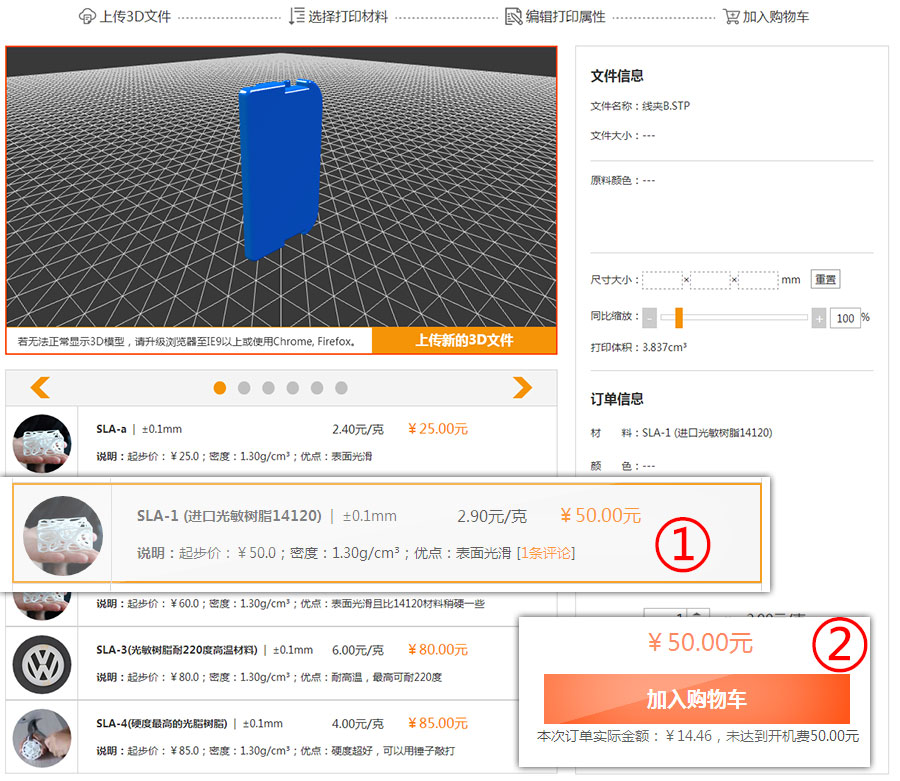Click the orange scale slider handle
The height and width of the screenshot is (781, 900).
click(x=679, y=318)
